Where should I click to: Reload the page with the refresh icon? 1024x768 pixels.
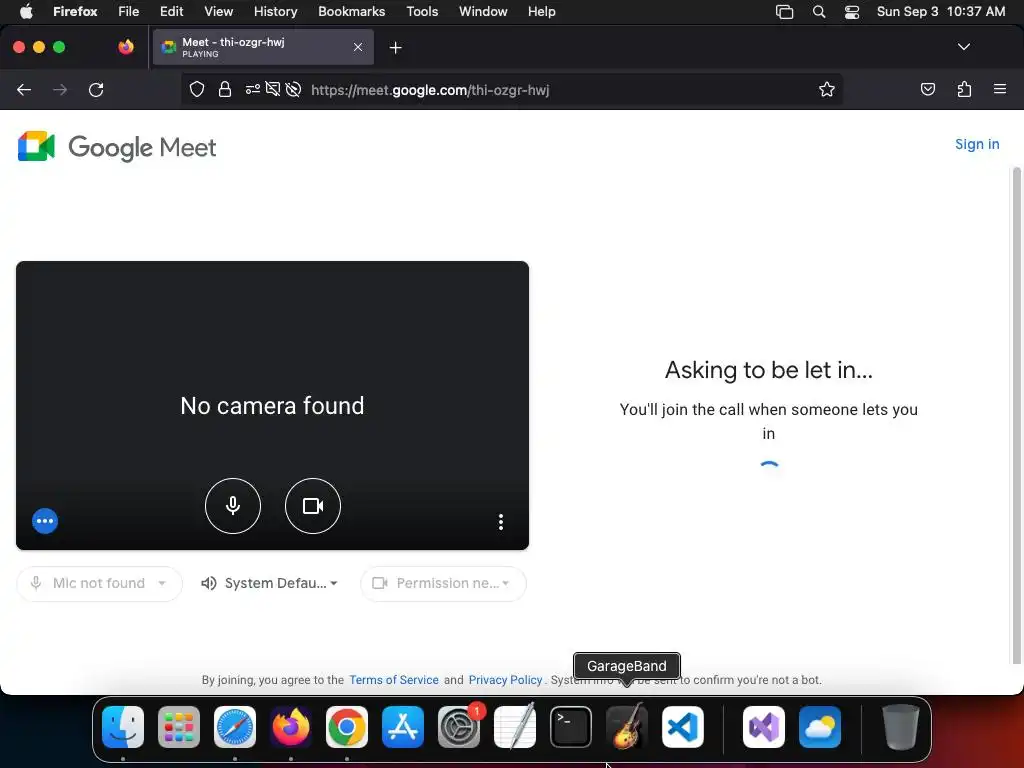click(x=96, y=90)
